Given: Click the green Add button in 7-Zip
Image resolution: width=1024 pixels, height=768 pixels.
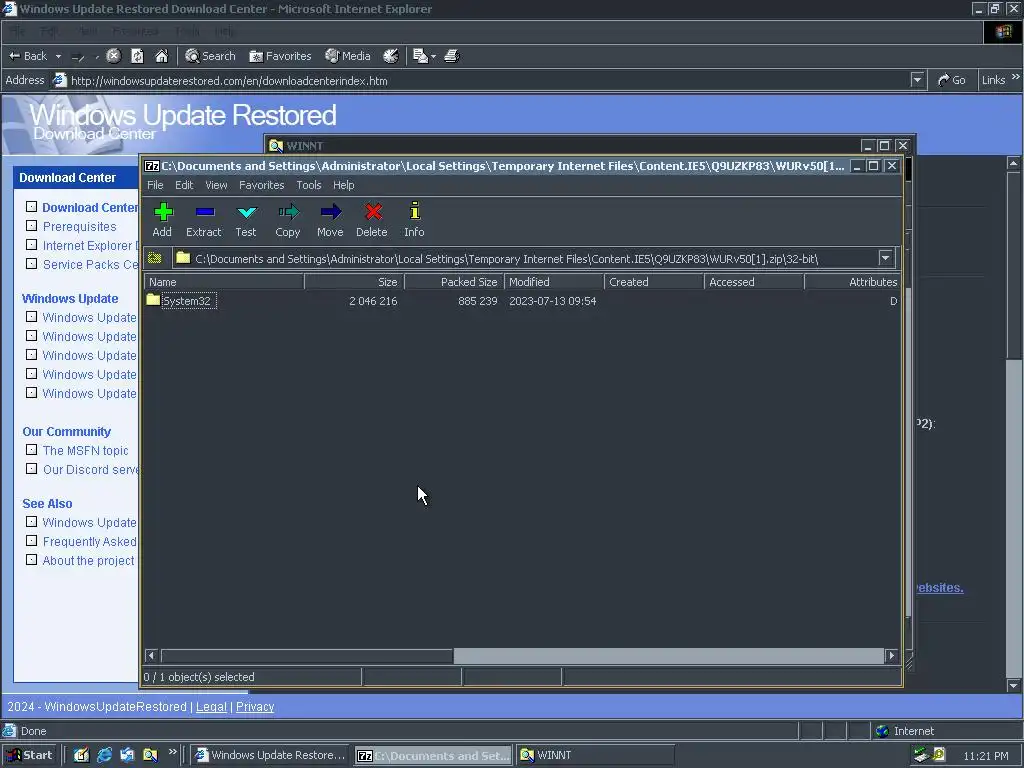Looking at the screenshot, I should click(x=163, y=219).
